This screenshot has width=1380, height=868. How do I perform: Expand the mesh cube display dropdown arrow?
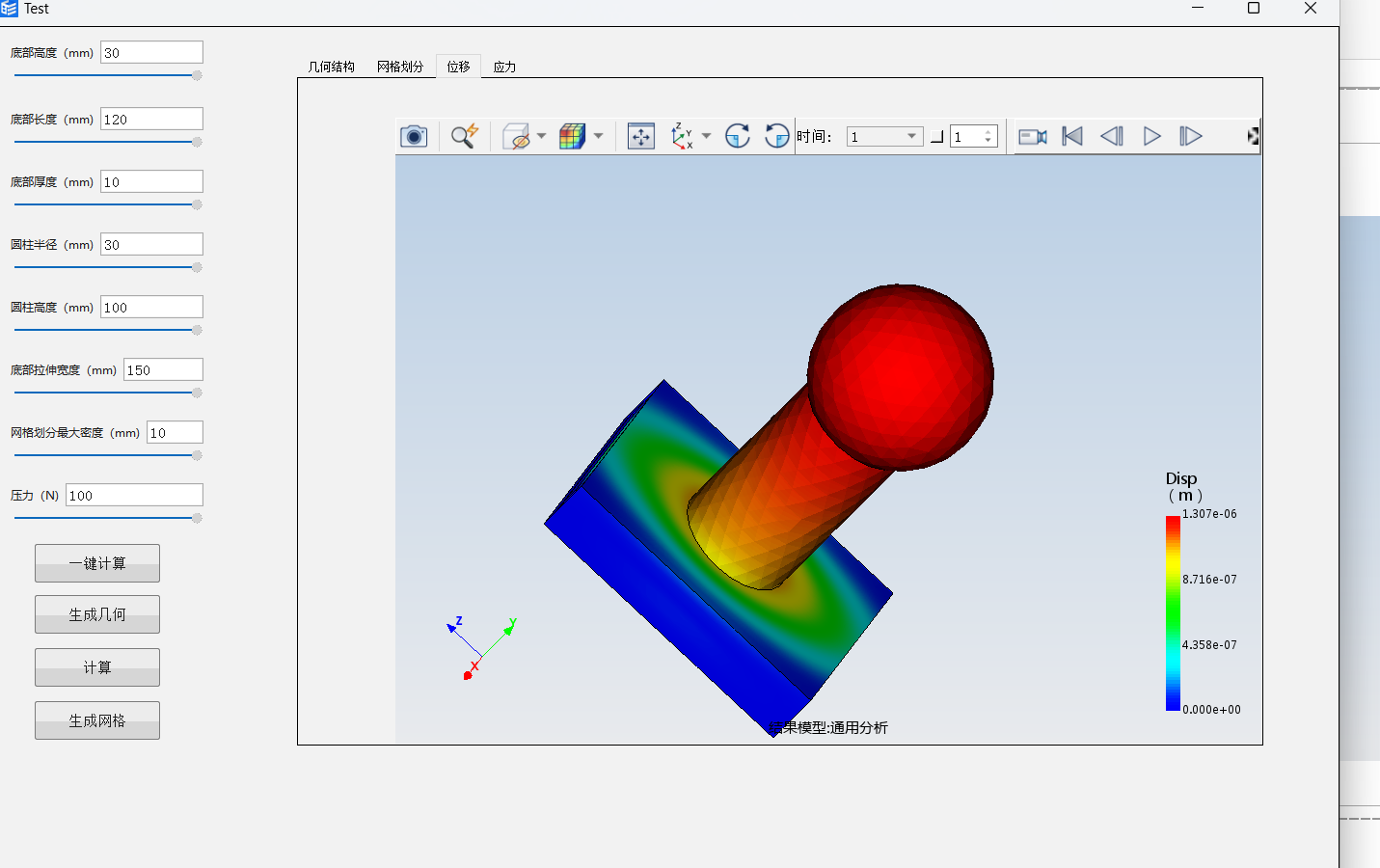coord(599,136)
